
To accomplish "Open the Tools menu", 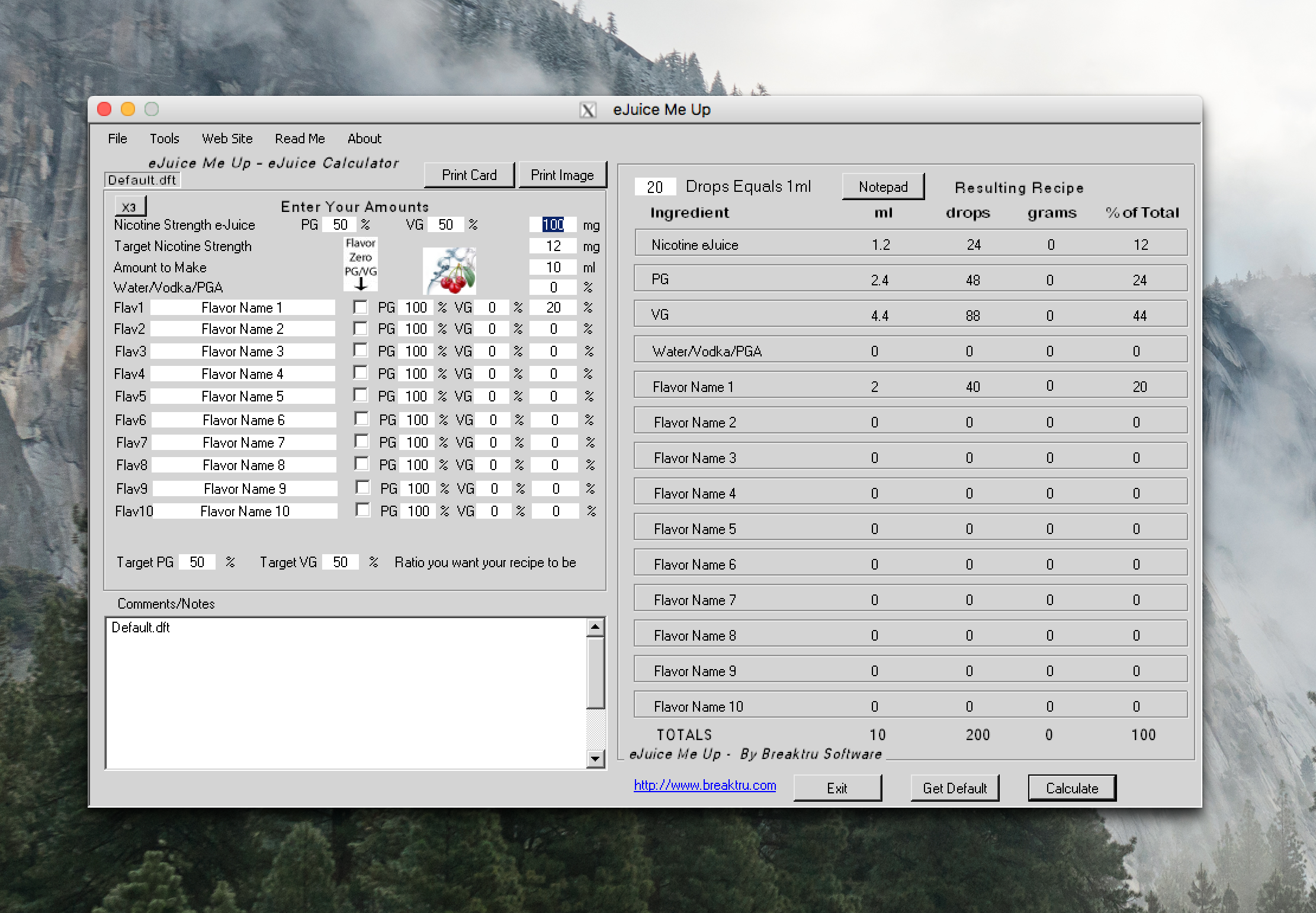I will click(x=164, y=139).
